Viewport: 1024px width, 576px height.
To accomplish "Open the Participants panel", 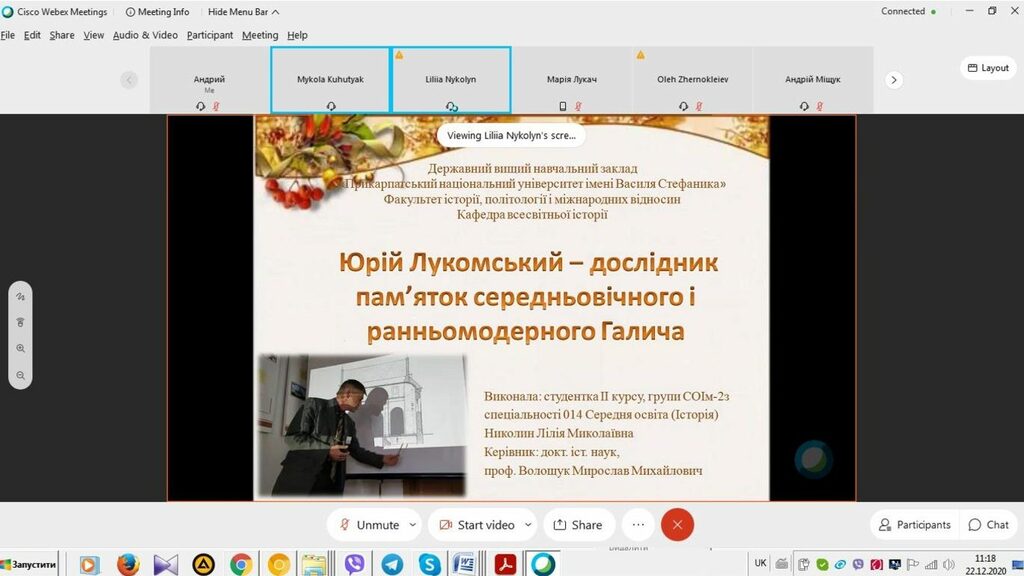I will (x=914, y=525).
